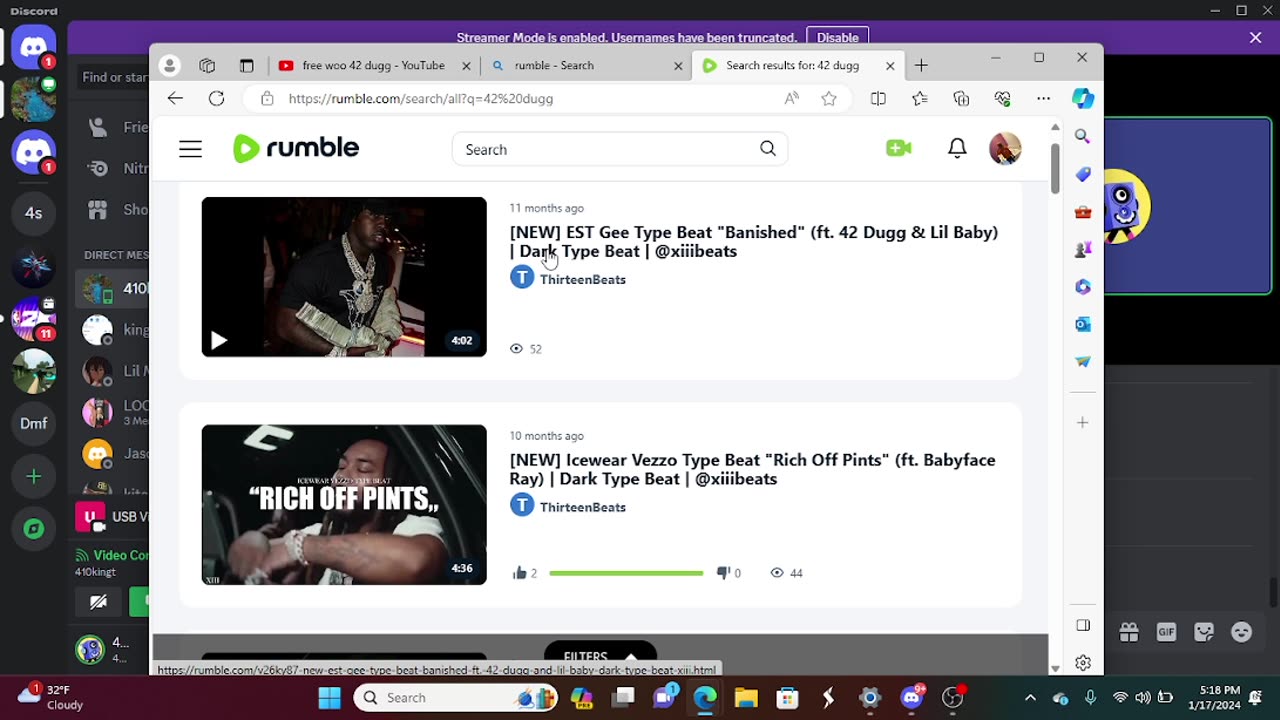
Task: Play the Rich Off Pints video thumbnail
Action: coord(344,505)
